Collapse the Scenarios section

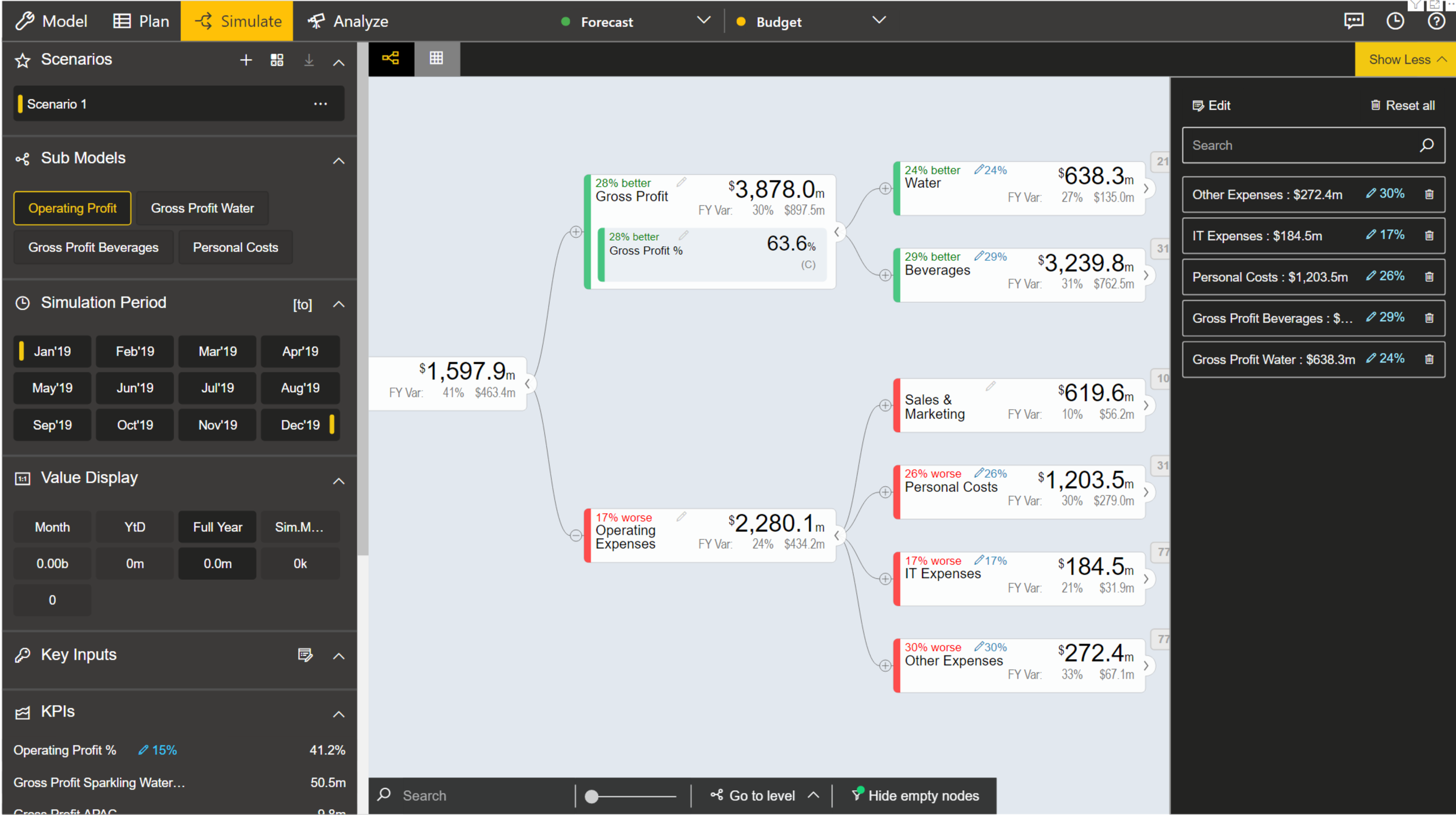click(338, 62)
